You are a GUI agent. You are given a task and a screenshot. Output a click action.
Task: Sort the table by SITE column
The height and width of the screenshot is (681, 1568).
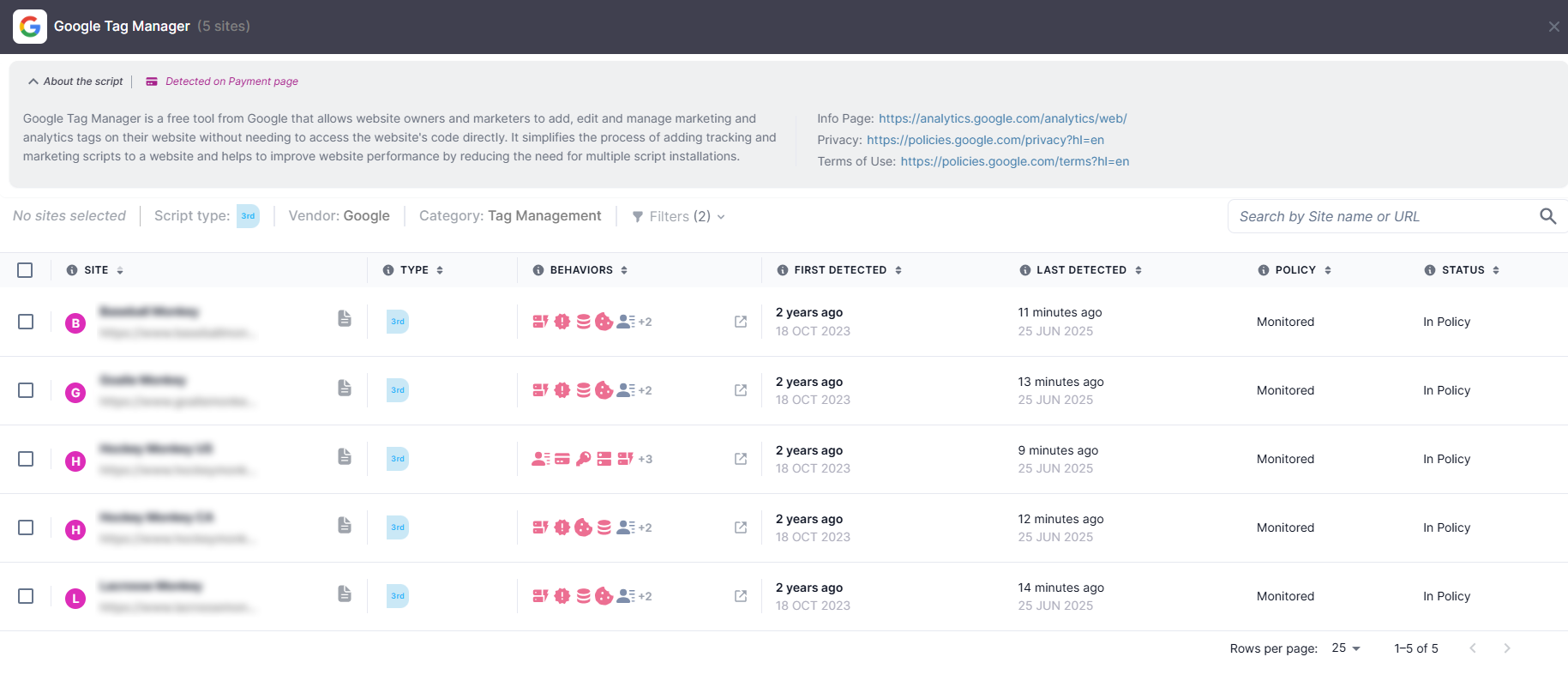click(x=120, y=270)
